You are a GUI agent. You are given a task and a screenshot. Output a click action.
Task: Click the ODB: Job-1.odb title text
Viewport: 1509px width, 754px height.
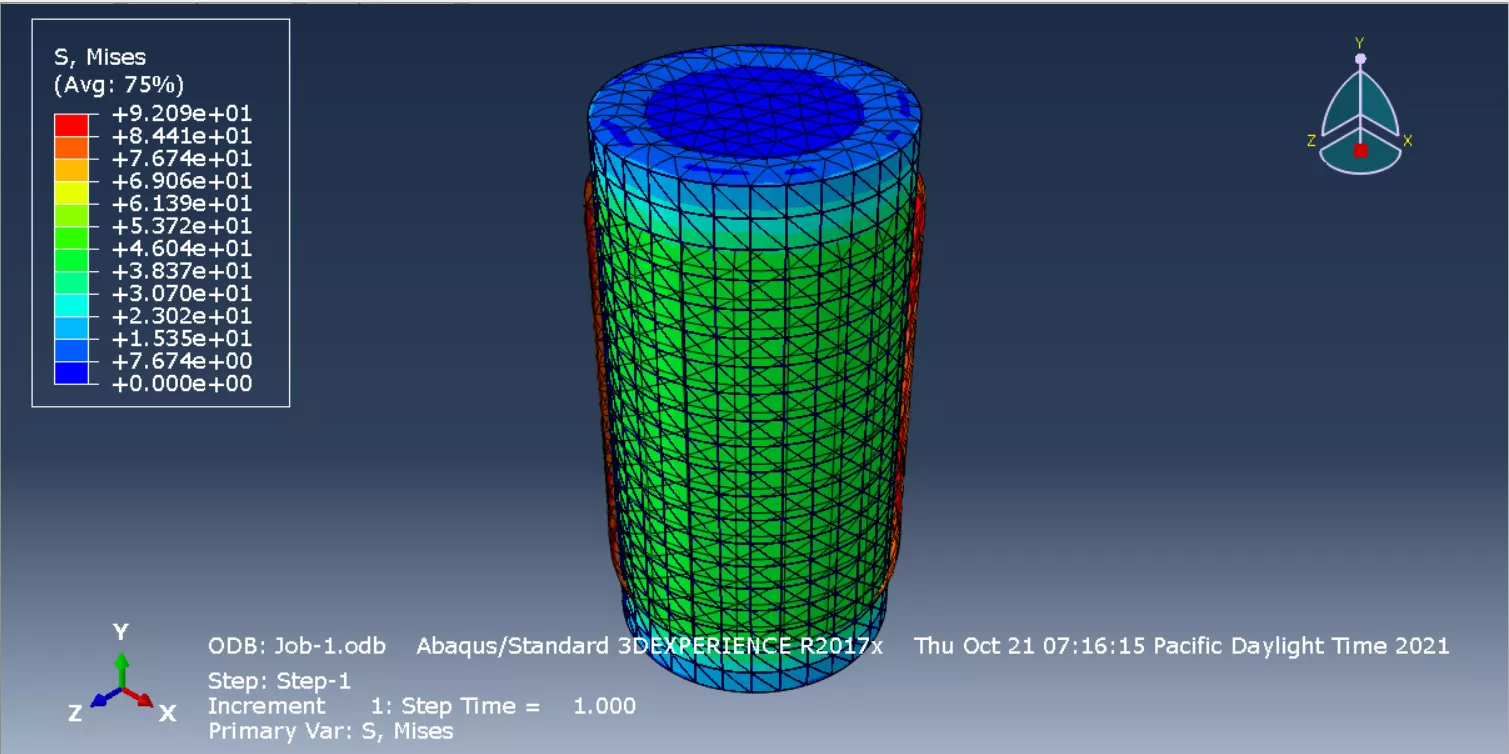pyautogui.click(x=296, y=646)
